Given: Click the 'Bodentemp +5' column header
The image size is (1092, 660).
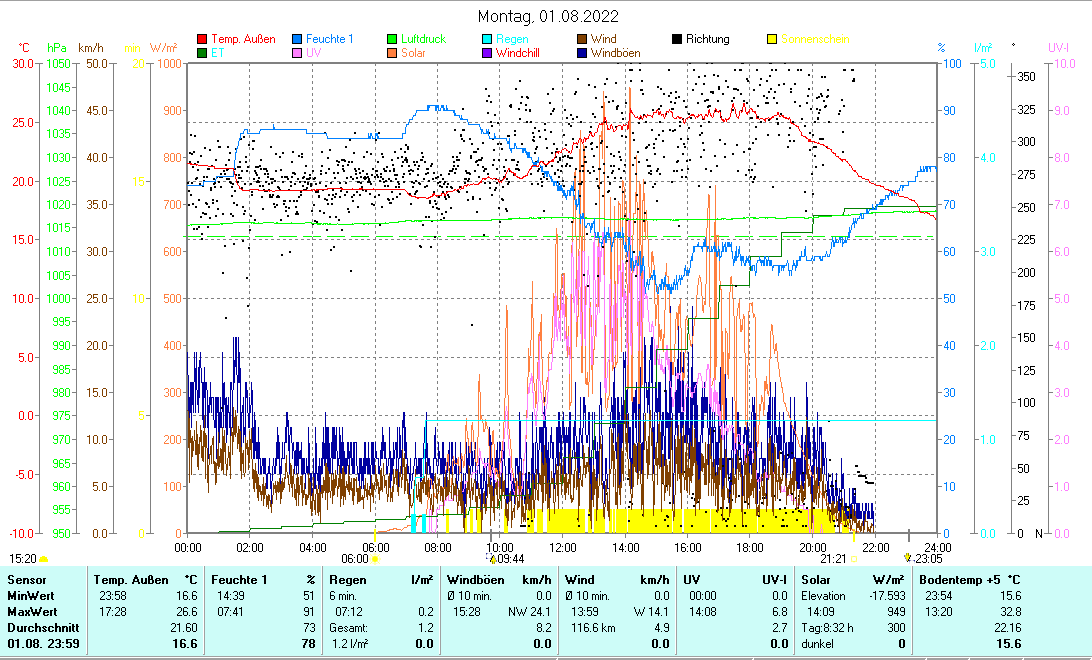Looking at the screenshot, I should pyautogui.click(x=959, y=580).
